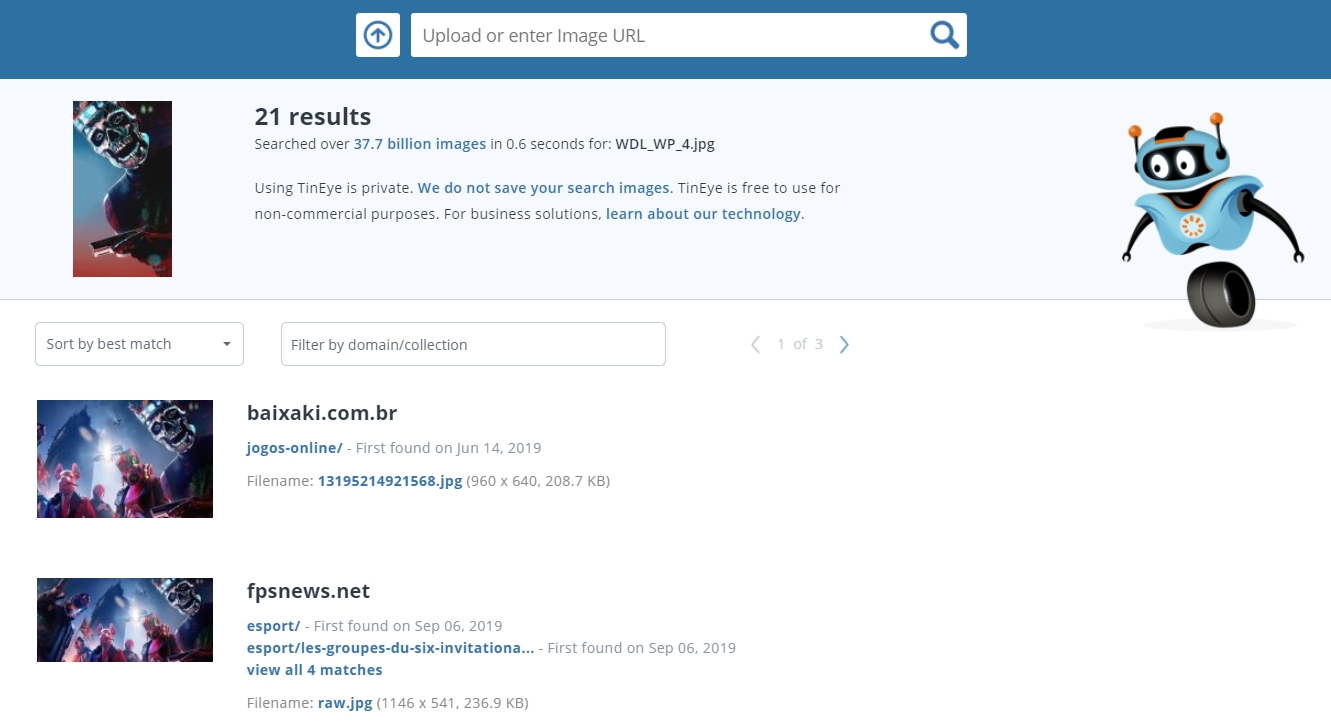Open the jogos-online/ page link
This screenshot has height=725, width=1331.
295,448
